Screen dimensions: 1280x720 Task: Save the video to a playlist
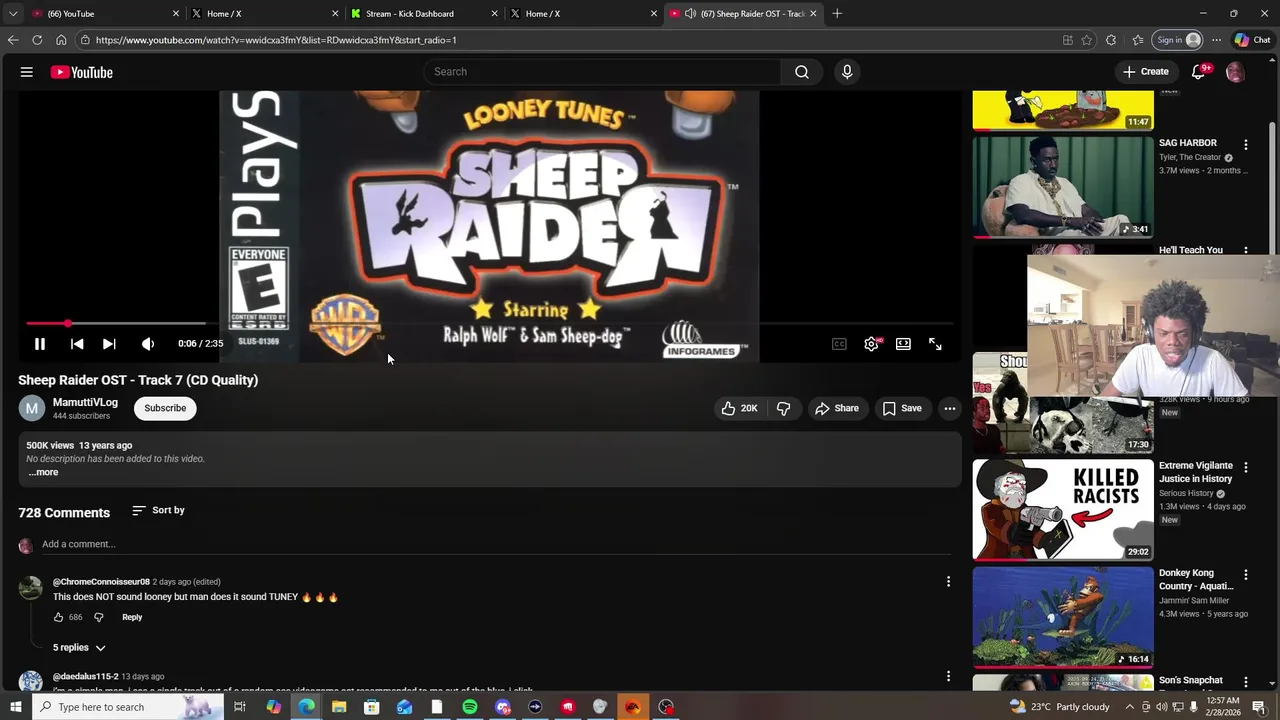point(902,408)
